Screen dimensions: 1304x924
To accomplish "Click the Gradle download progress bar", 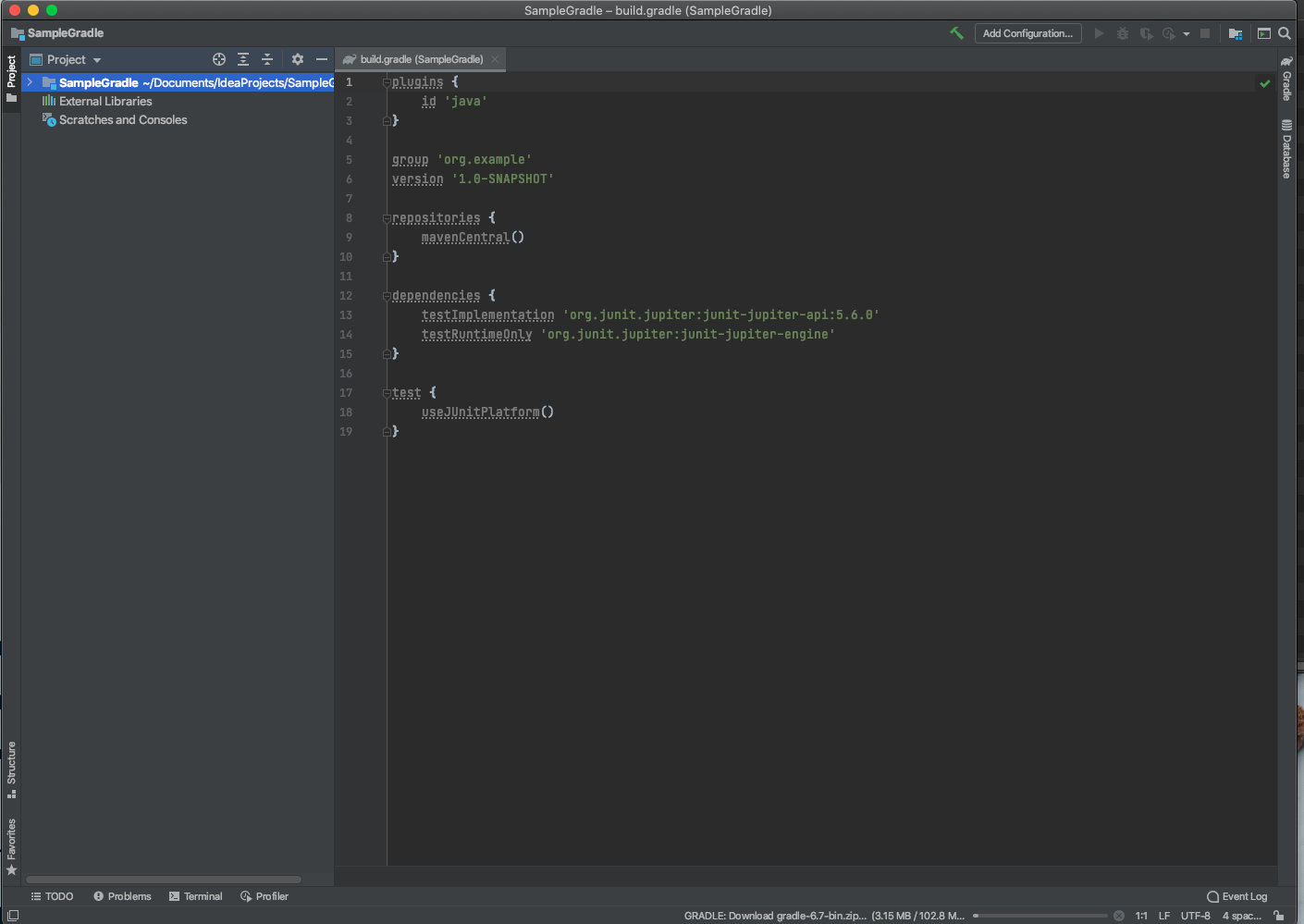I will [1040, 916].
